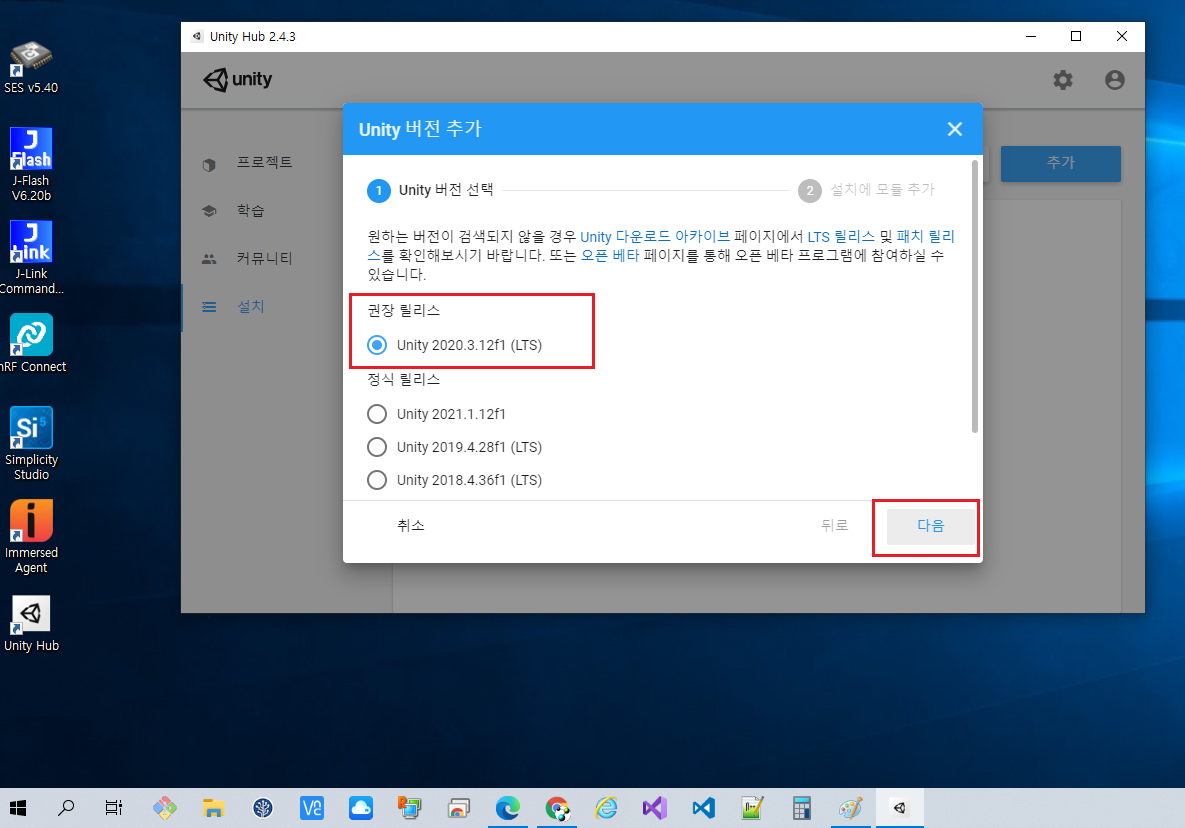The height and width of the screenshot is (828, 1185).
Task: Select Unity 2020.3.12f1 (LTS) radio button
Action: click(376, 345)
